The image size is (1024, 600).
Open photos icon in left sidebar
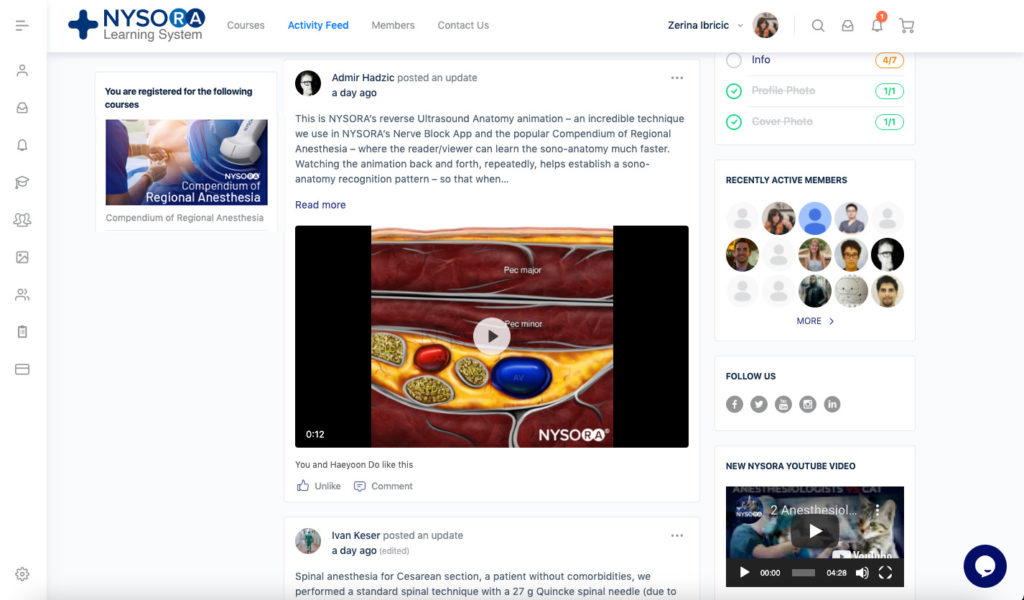(x=22, y=257)
